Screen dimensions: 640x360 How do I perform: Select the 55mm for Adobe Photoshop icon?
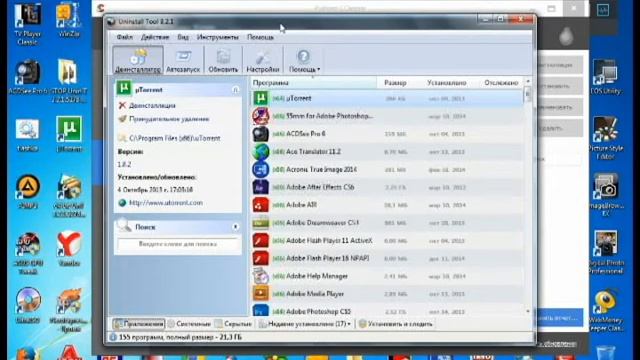click(260, 116)
